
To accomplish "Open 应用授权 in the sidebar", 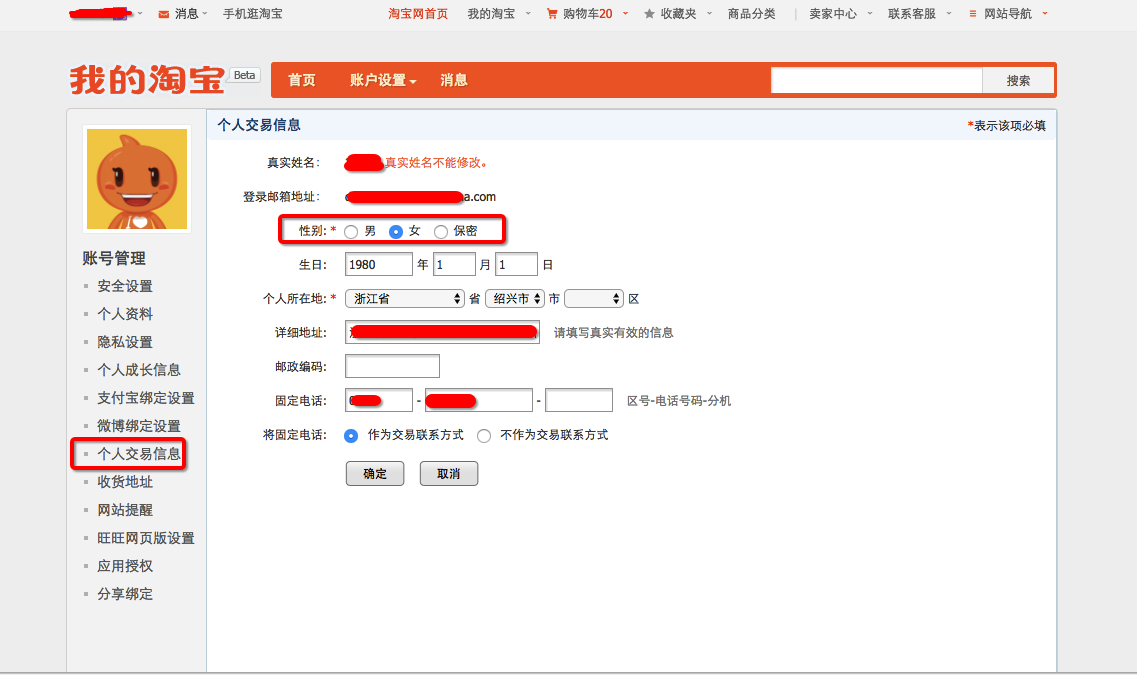I will pos(125,566).
